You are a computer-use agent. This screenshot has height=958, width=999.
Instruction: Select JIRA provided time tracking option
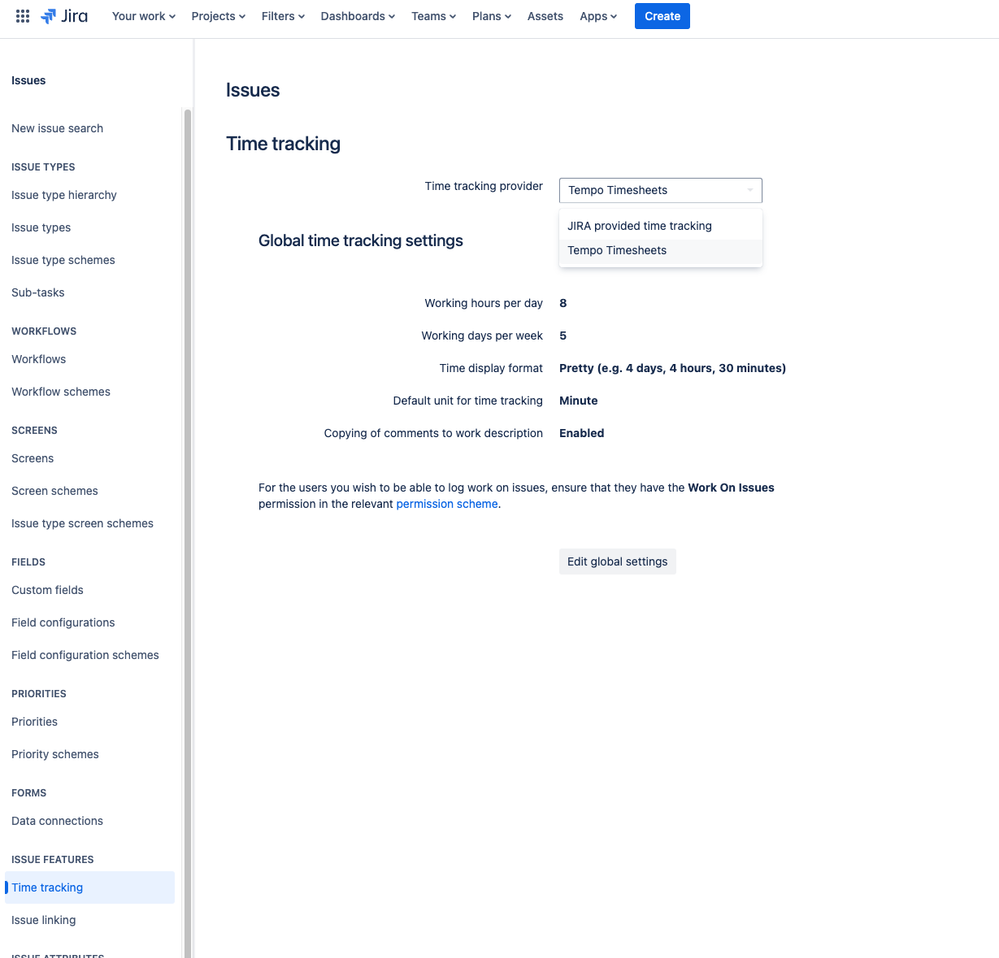pyautogui.click(x=660, y=226)
